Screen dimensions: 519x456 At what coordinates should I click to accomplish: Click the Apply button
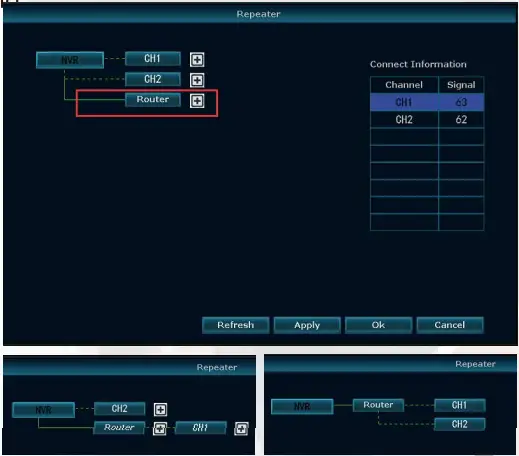307,325
